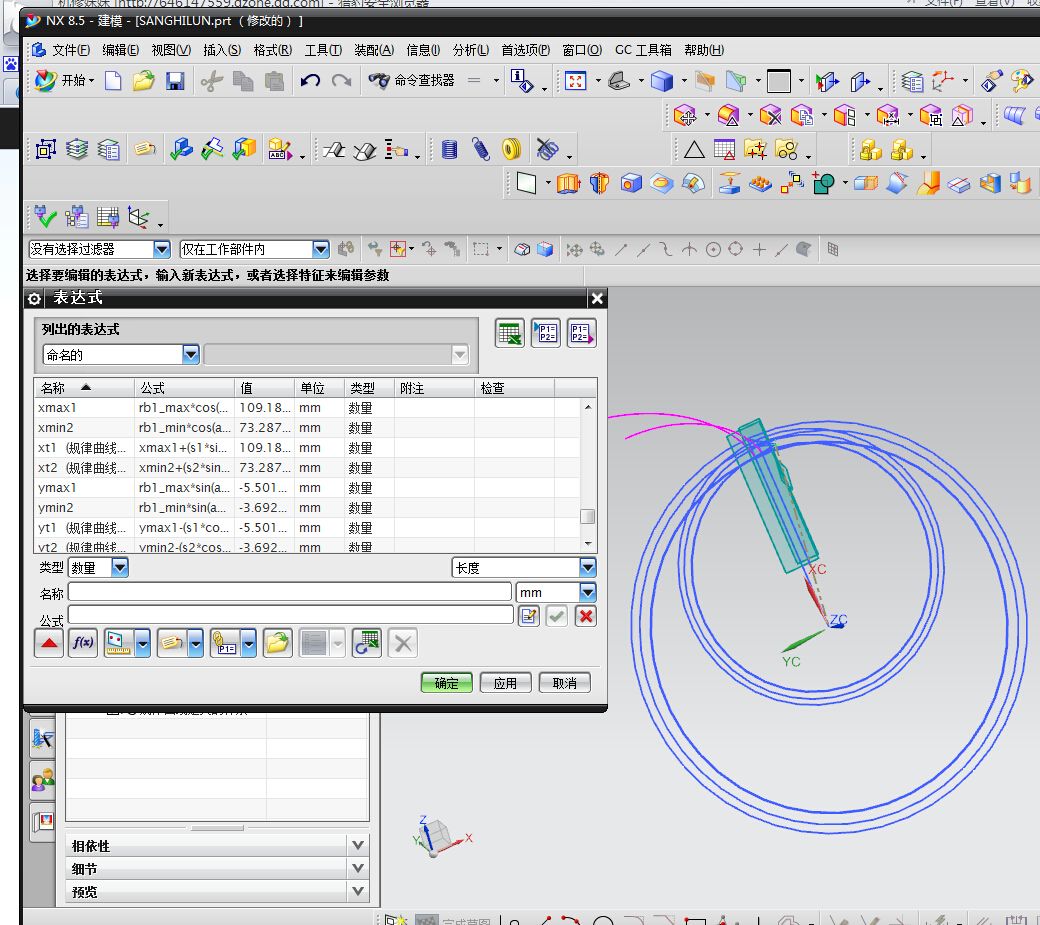Screen dimensions: 1040x925
Task: Click the 确定 OK button
Action: click(x=446, y=683)
